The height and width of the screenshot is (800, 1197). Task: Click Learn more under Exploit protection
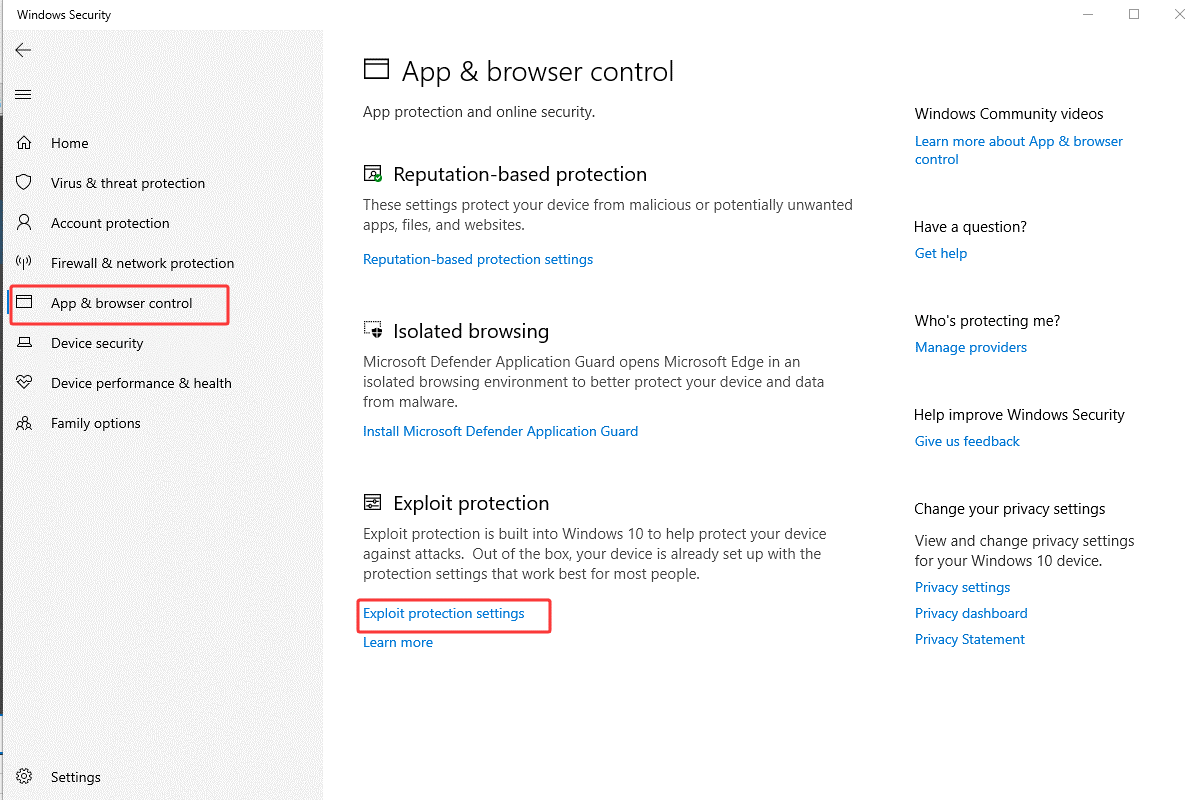[397, 642]
